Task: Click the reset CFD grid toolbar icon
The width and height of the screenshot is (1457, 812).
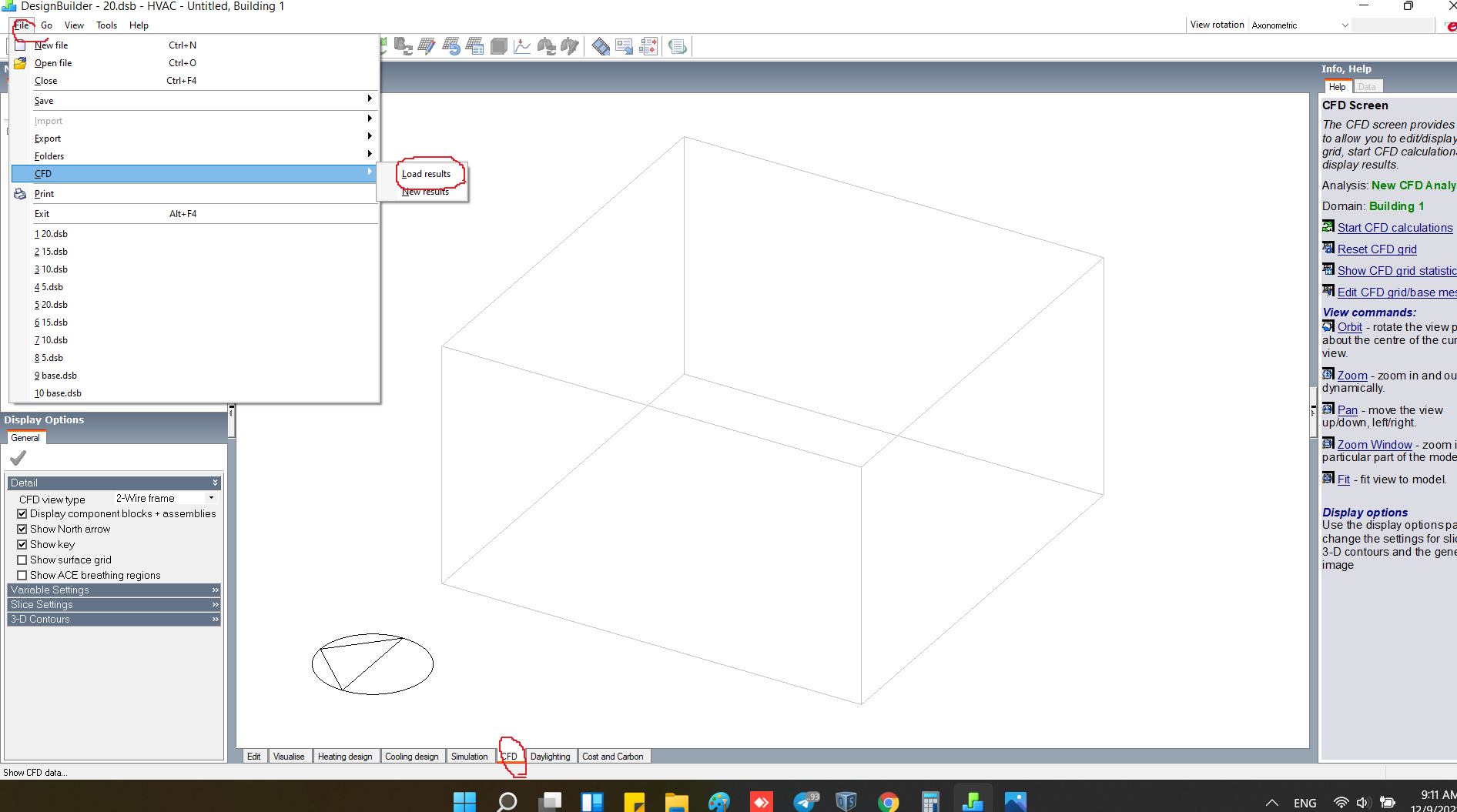Action: point(451,46)
